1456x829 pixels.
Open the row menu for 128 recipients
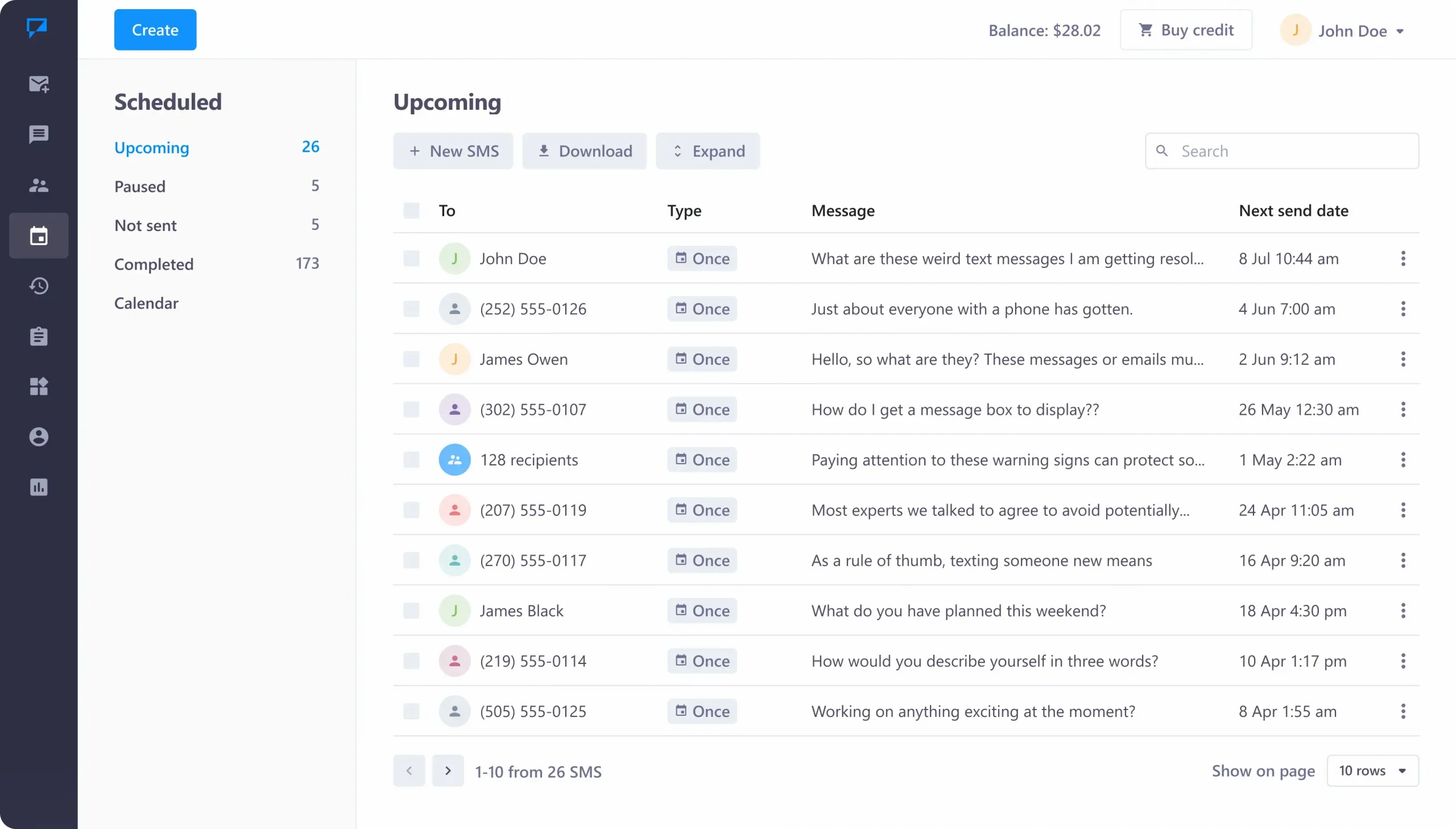point(1403,460)
